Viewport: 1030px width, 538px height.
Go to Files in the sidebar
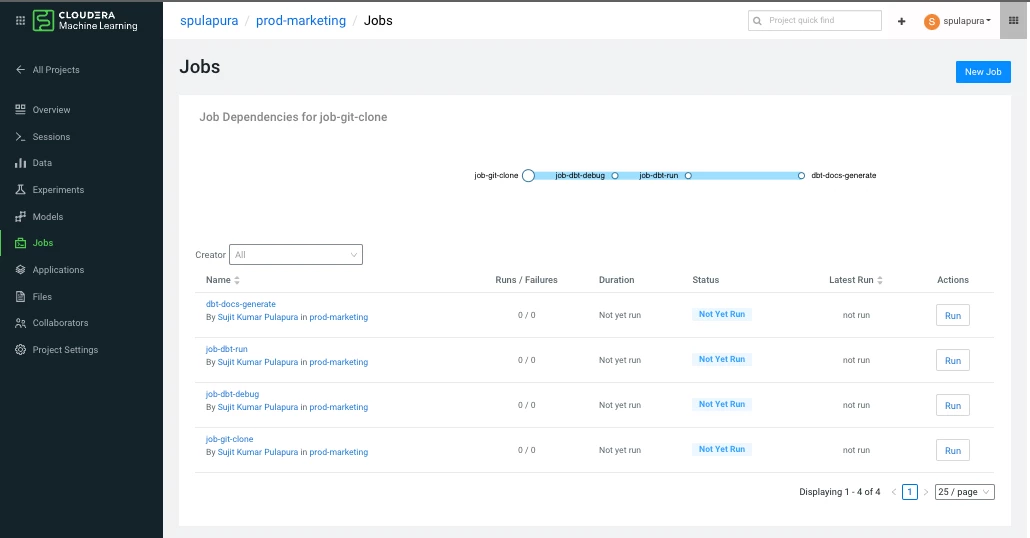(42, 297)
